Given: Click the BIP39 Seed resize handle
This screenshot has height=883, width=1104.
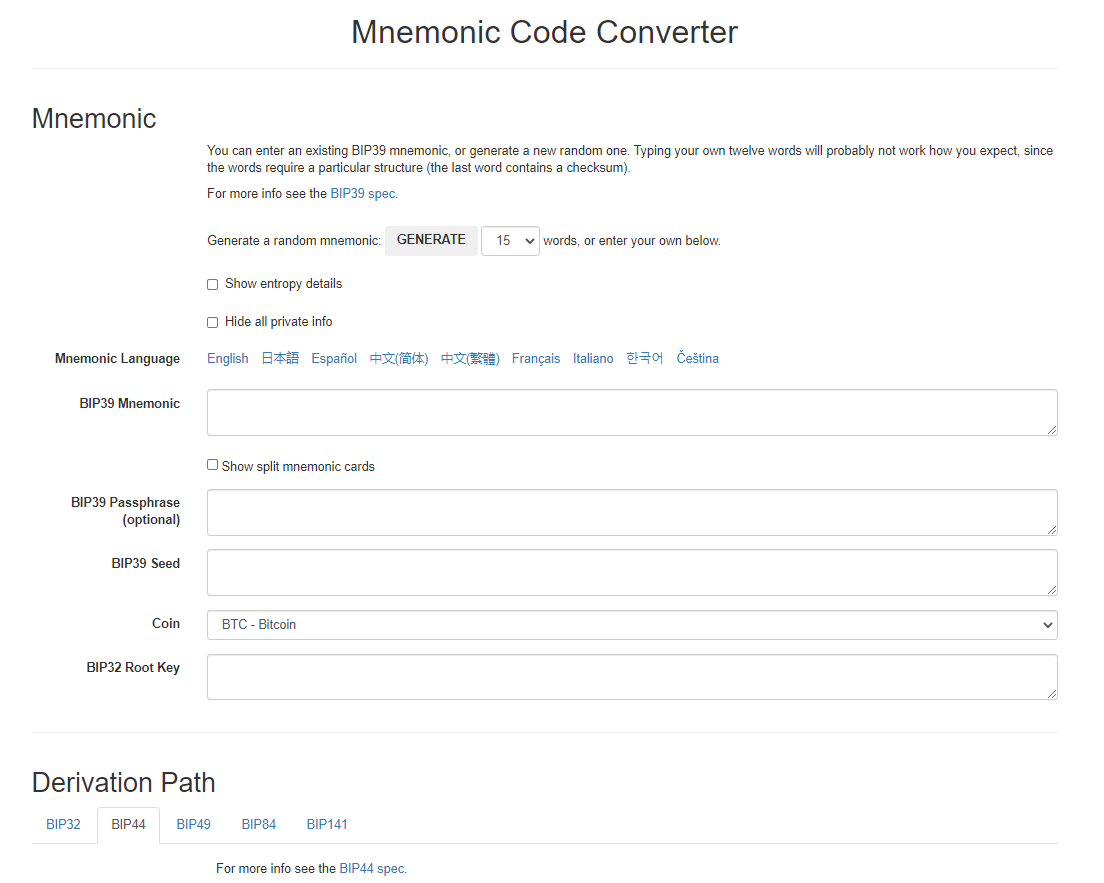Looking at the screenshot, I should pyautogui.click(x=1051, y=589).
